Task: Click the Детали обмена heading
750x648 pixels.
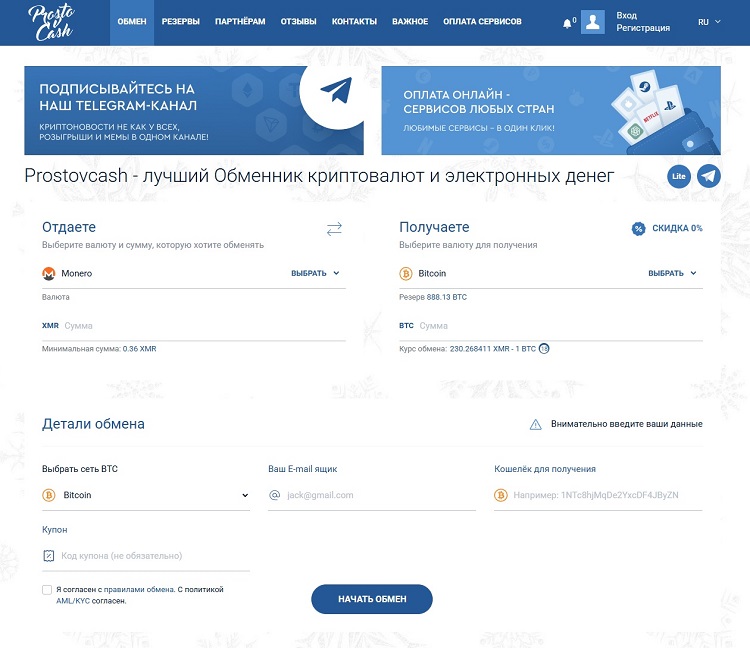Action: coord(93,424)
